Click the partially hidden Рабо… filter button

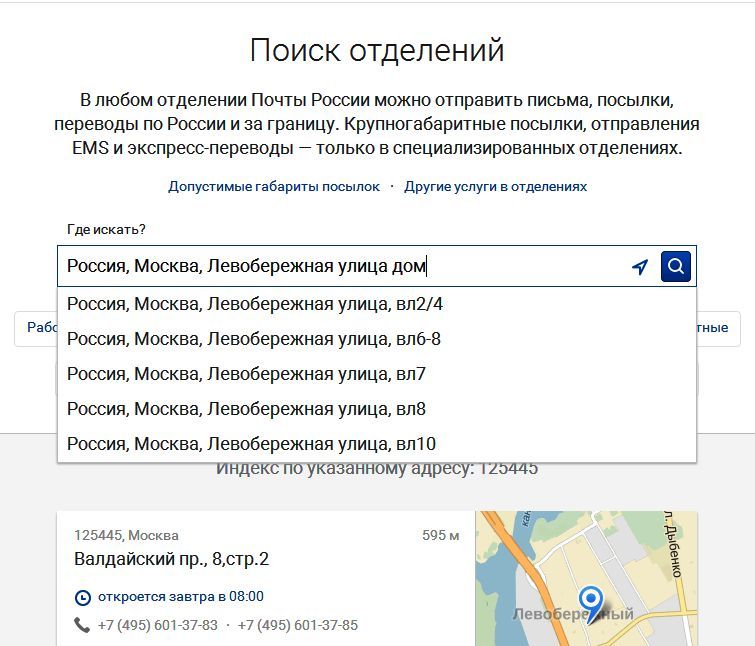(x=36, y=328)
